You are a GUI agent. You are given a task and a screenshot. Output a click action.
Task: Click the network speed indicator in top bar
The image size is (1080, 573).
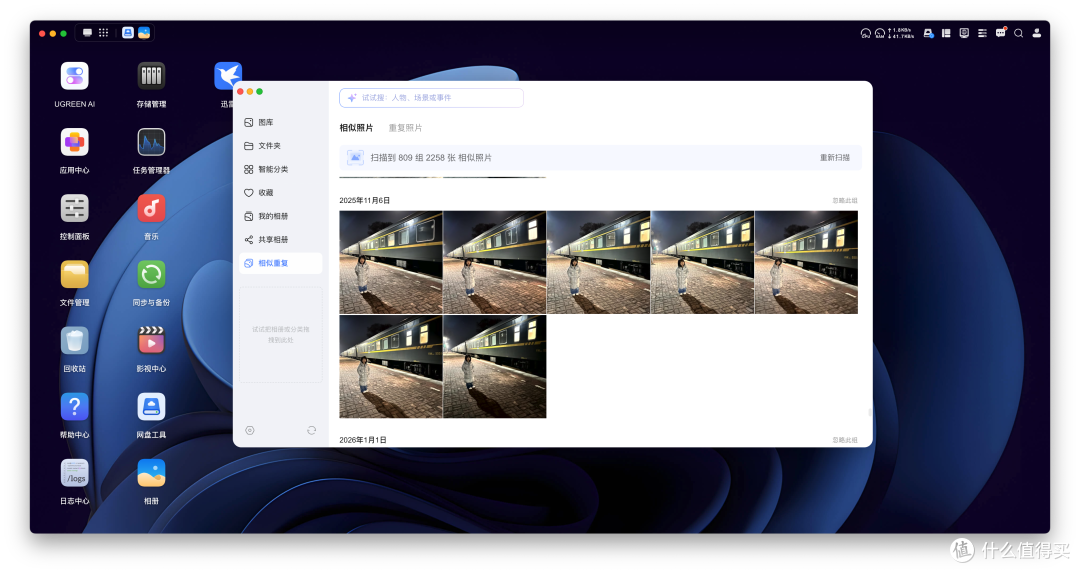[901, 33]
